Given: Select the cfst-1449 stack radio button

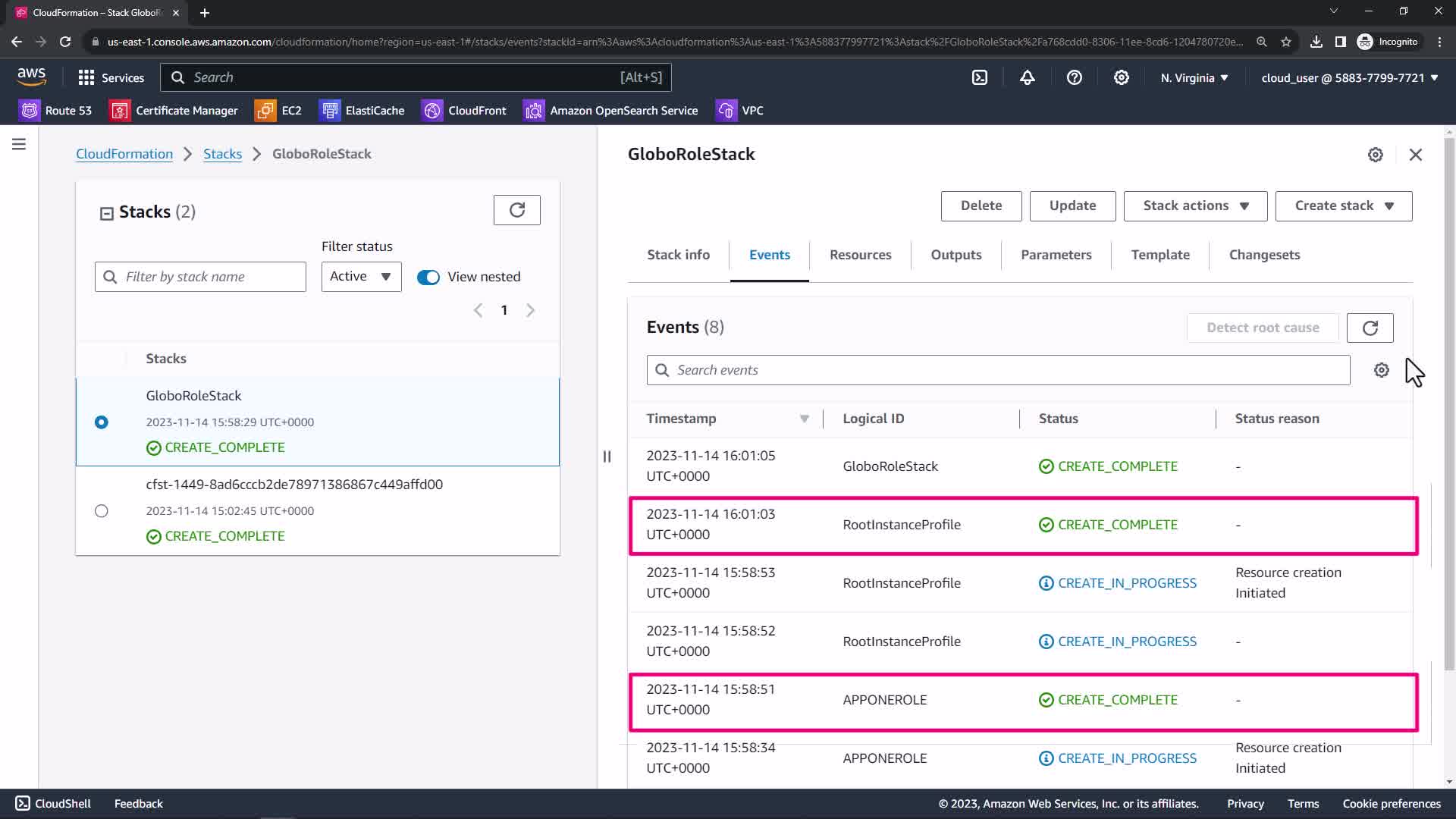Looking at the screenshot, I should click(x=102, y=511).
